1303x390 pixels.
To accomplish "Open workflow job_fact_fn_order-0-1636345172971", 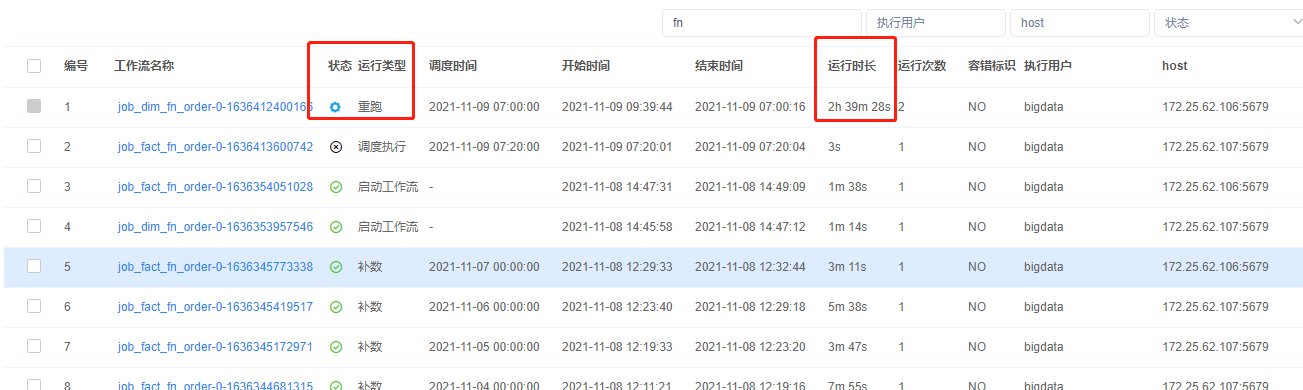I will point(215,347).
